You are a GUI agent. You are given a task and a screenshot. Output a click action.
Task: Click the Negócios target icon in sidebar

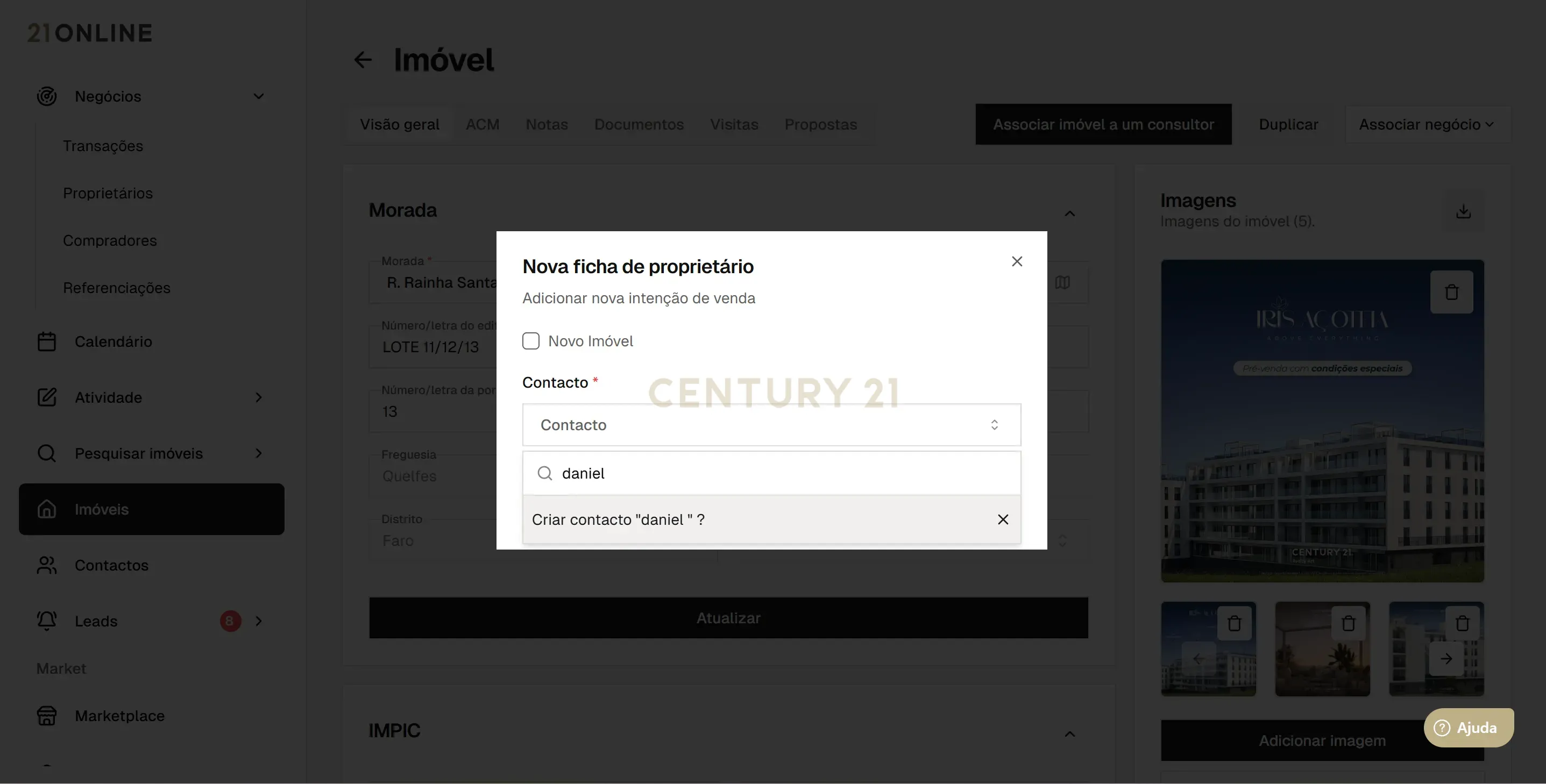(47, 96)
